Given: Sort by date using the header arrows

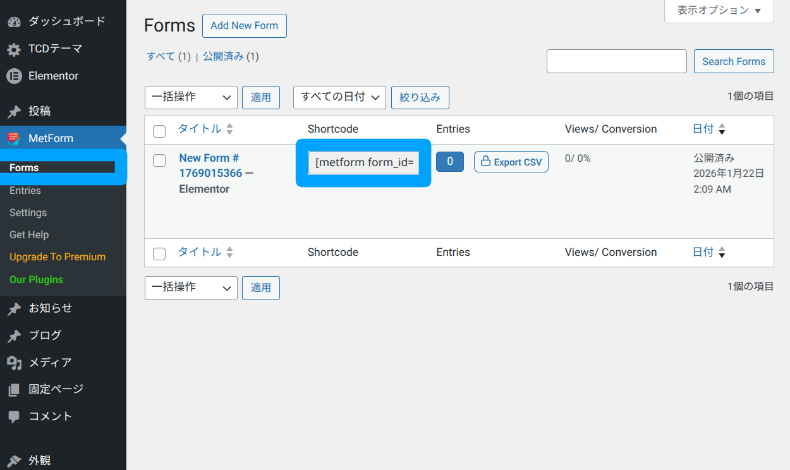Looking at the screenshot, I should pos(722,129).
